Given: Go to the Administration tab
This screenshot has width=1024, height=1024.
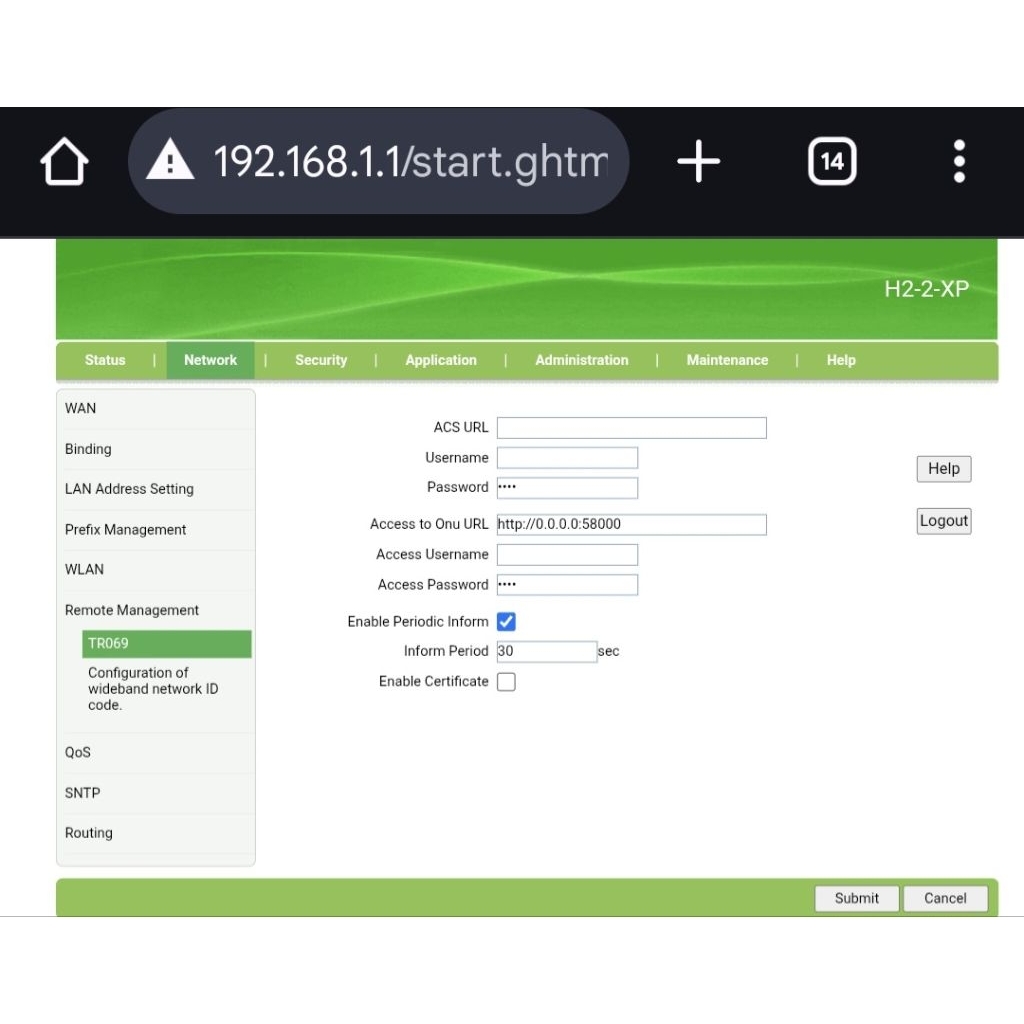Looking at the screenshot, I should tap(581, 360).
